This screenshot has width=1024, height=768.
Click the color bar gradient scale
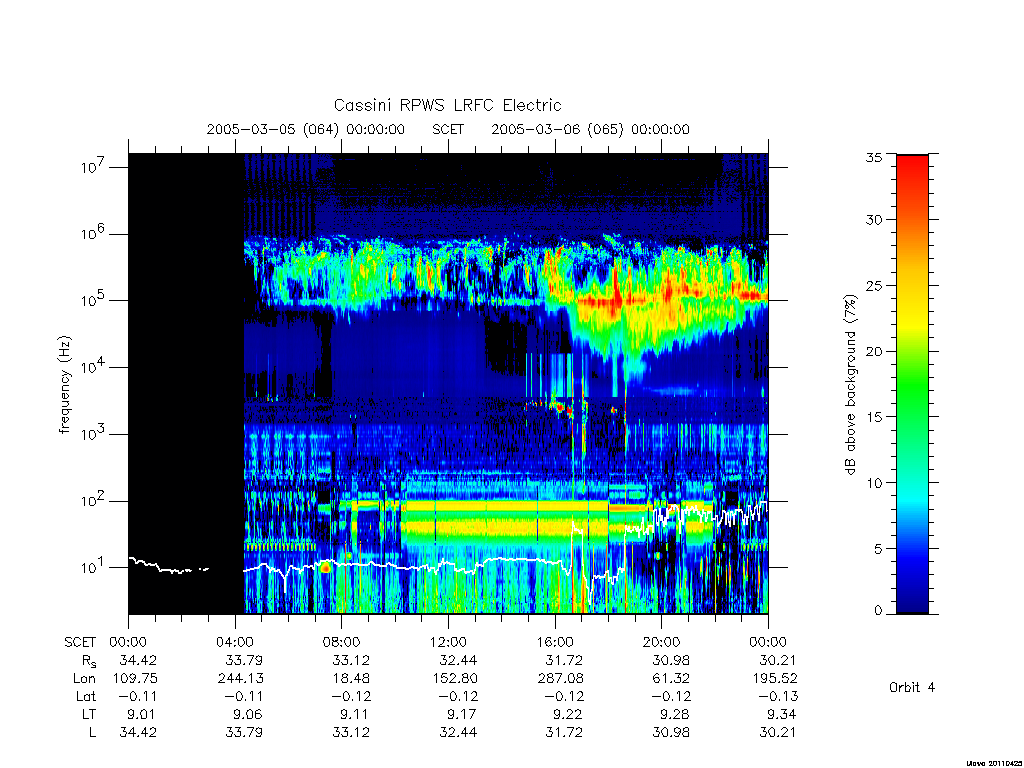(x=912, y=384)
